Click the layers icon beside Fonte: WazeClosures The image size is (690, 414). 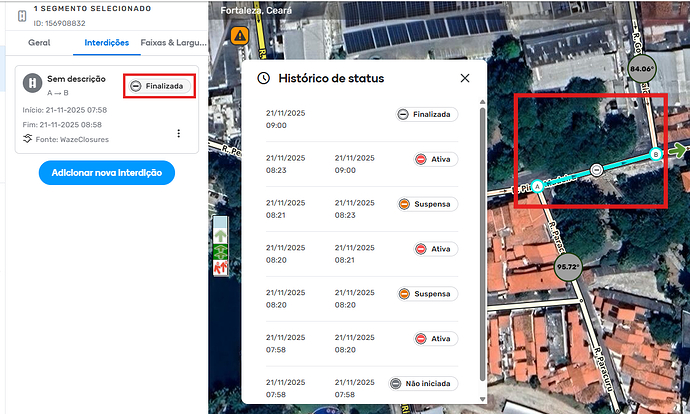coord(28,139)
